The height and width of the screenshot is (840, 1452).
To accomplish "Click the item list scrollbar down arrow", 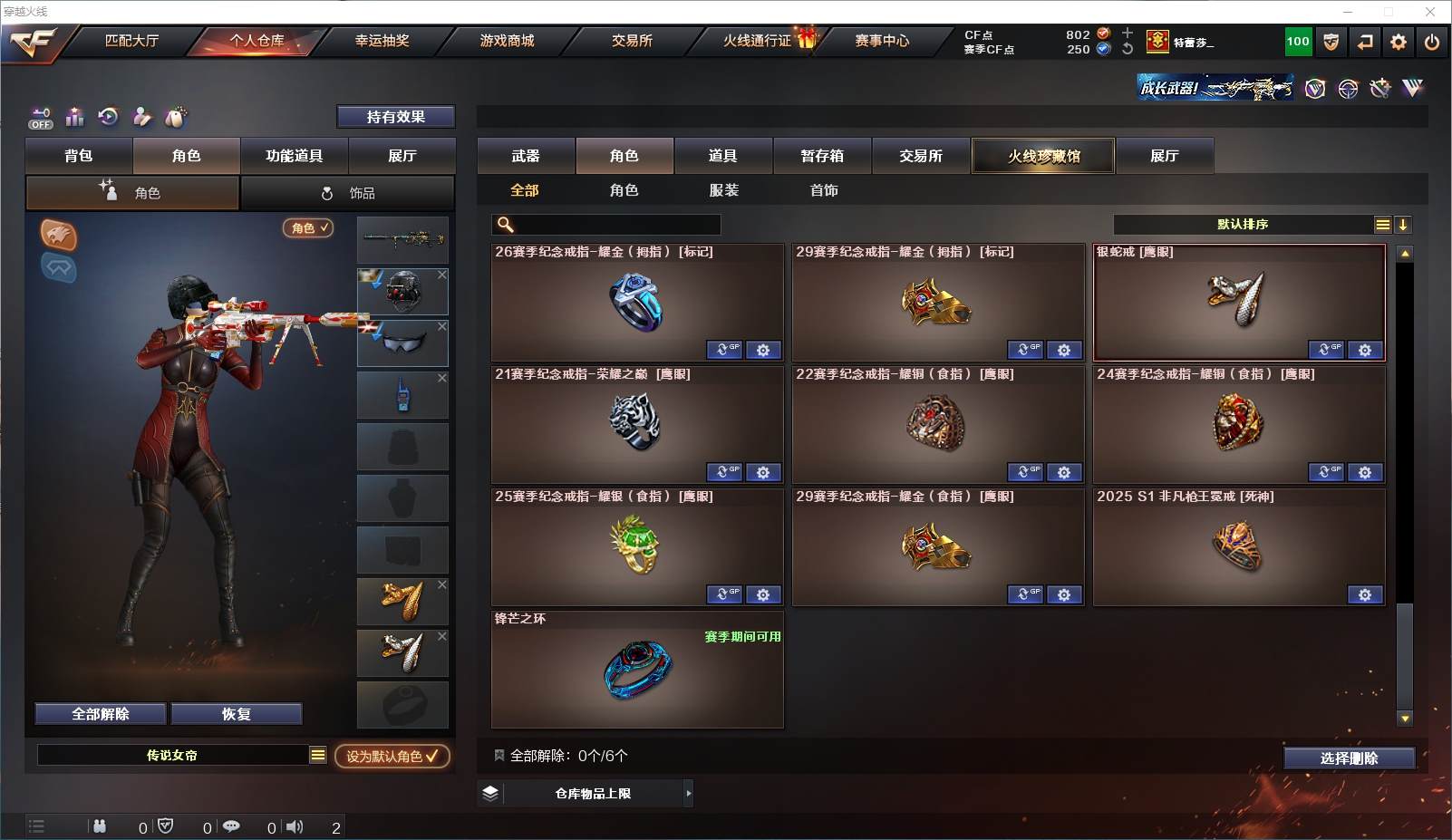I will point(1405,719).
